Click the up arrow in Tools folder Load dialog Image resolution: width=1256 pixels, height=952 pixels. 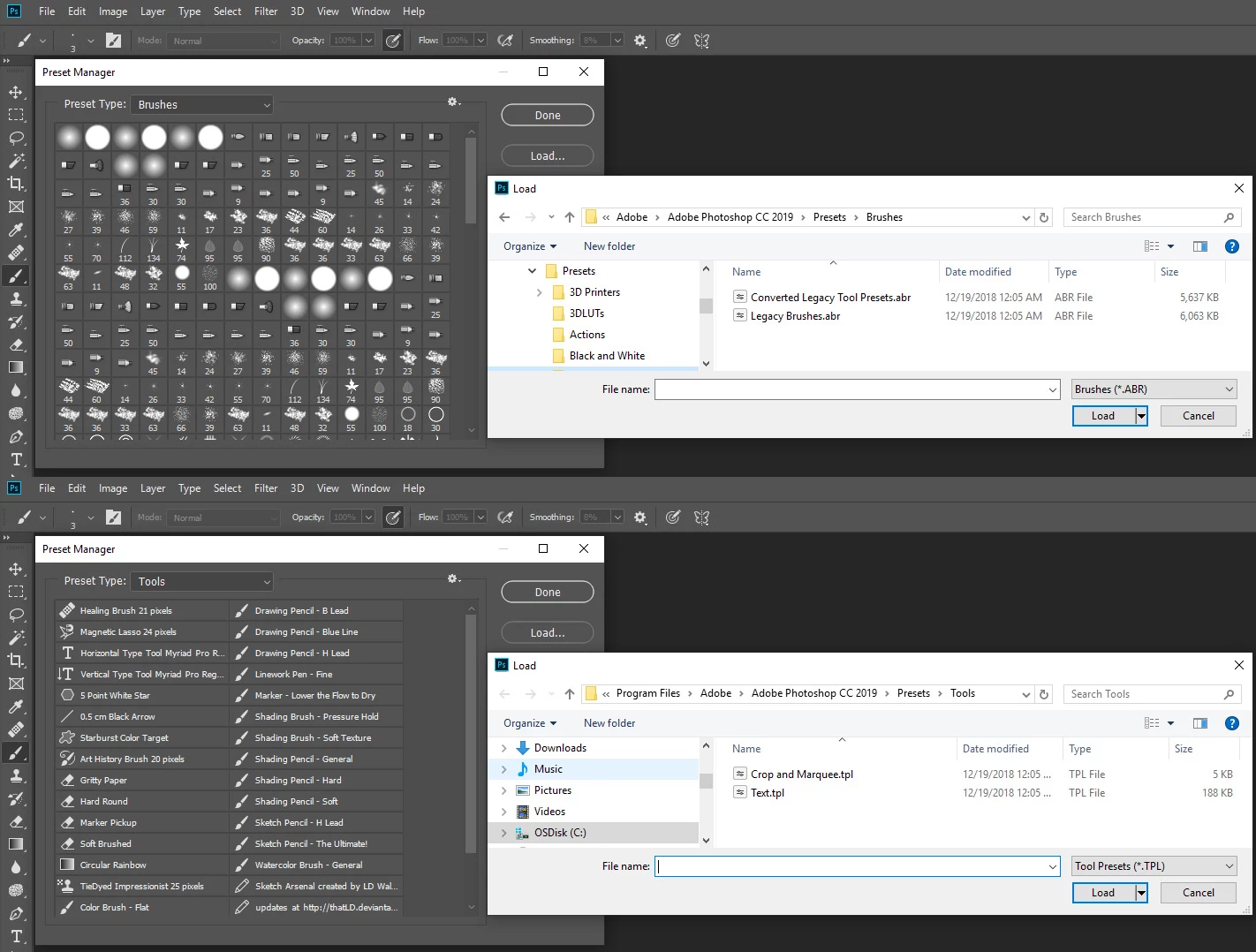click(570, 694)
